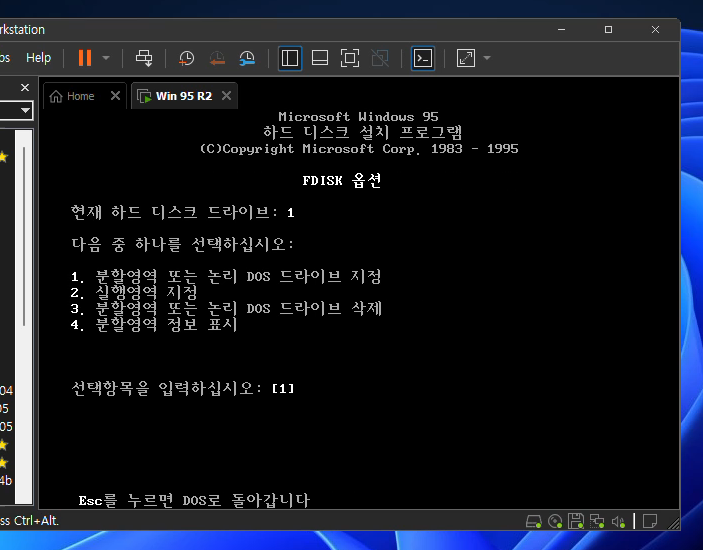Send Ctrl+Alt+Del to the VM
The image size is (703, 550).
144,58
